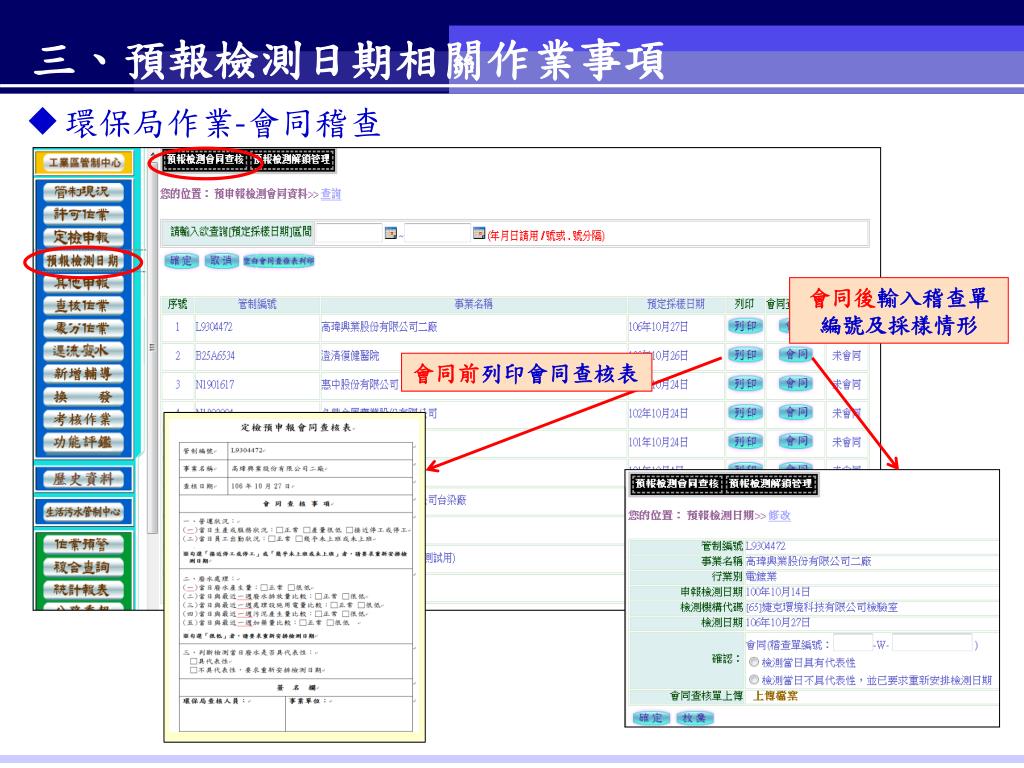
Task: Open 新增輔導 sidebar item
Action: click(x=83, y=374)
